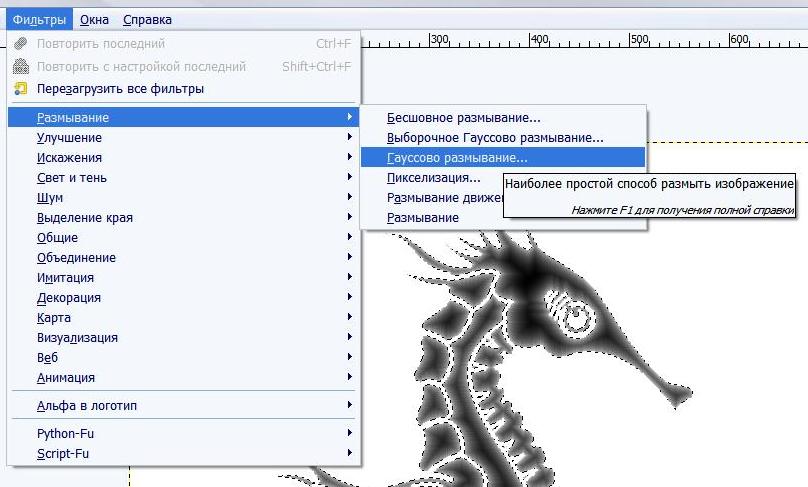Click the horizontal ruler at 600 mark
Image resolution: width=808 pixels, height=487 pixels.
[739, 40]
